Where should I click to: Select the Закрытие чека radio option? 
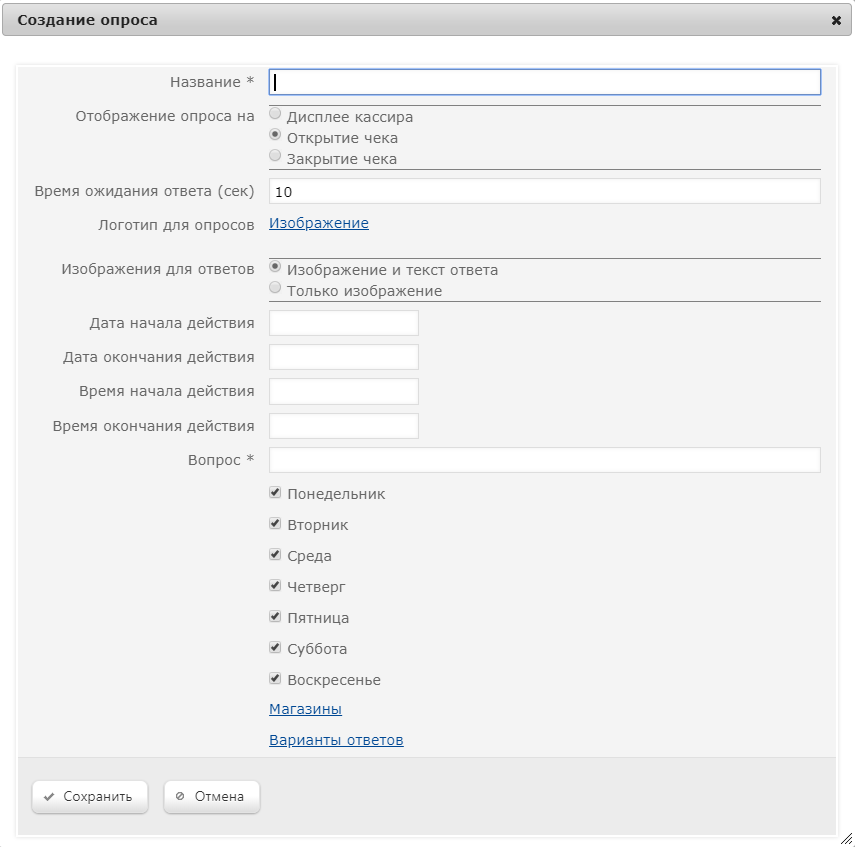click(x=275, y=155)
